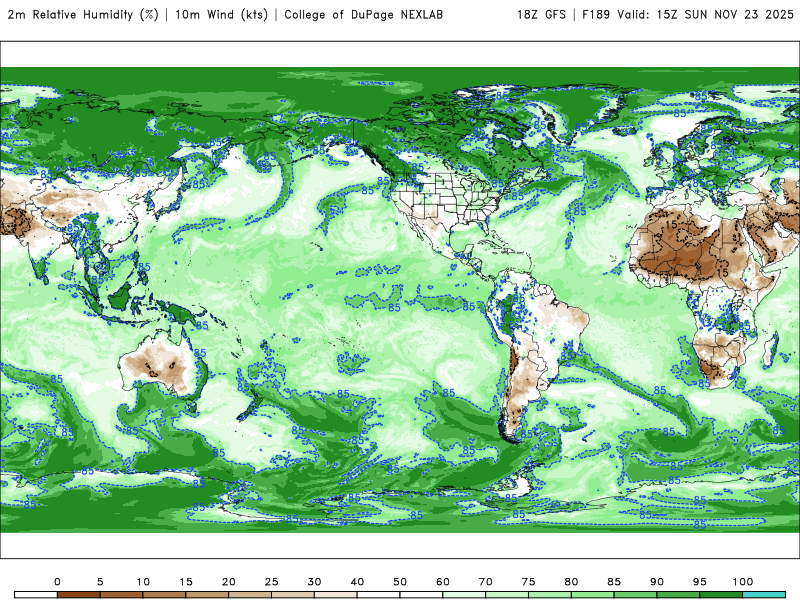Screen dimensions: 800x600
Task: Click the '25' label on the color scale
Action: (x=271, y=582)
